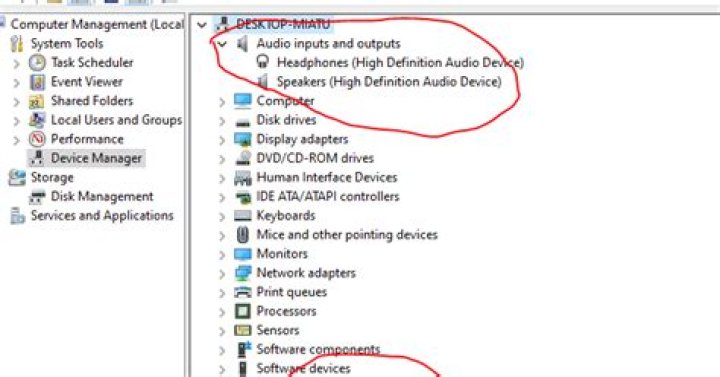Click the Performance icon
The image size is (720, 377).
[37, 139]
